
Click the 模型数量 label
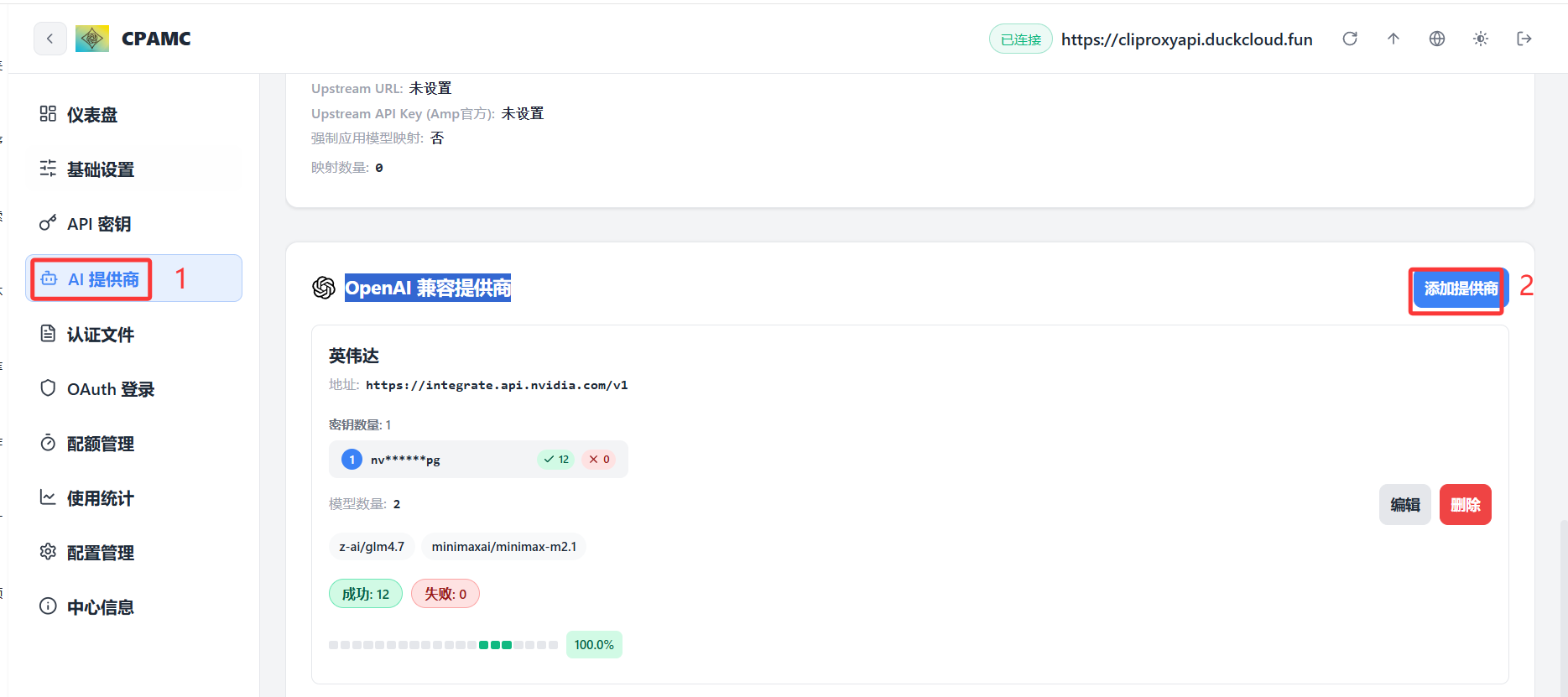point(357,503)
